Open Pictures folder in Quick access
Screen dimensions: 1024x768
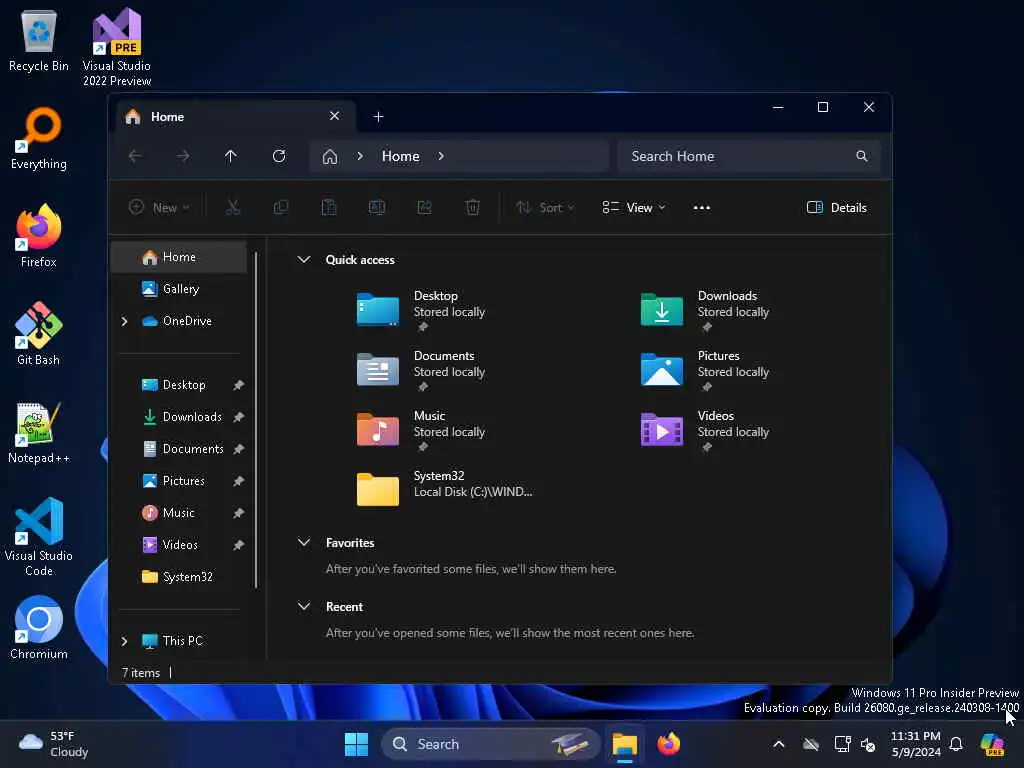705,370
